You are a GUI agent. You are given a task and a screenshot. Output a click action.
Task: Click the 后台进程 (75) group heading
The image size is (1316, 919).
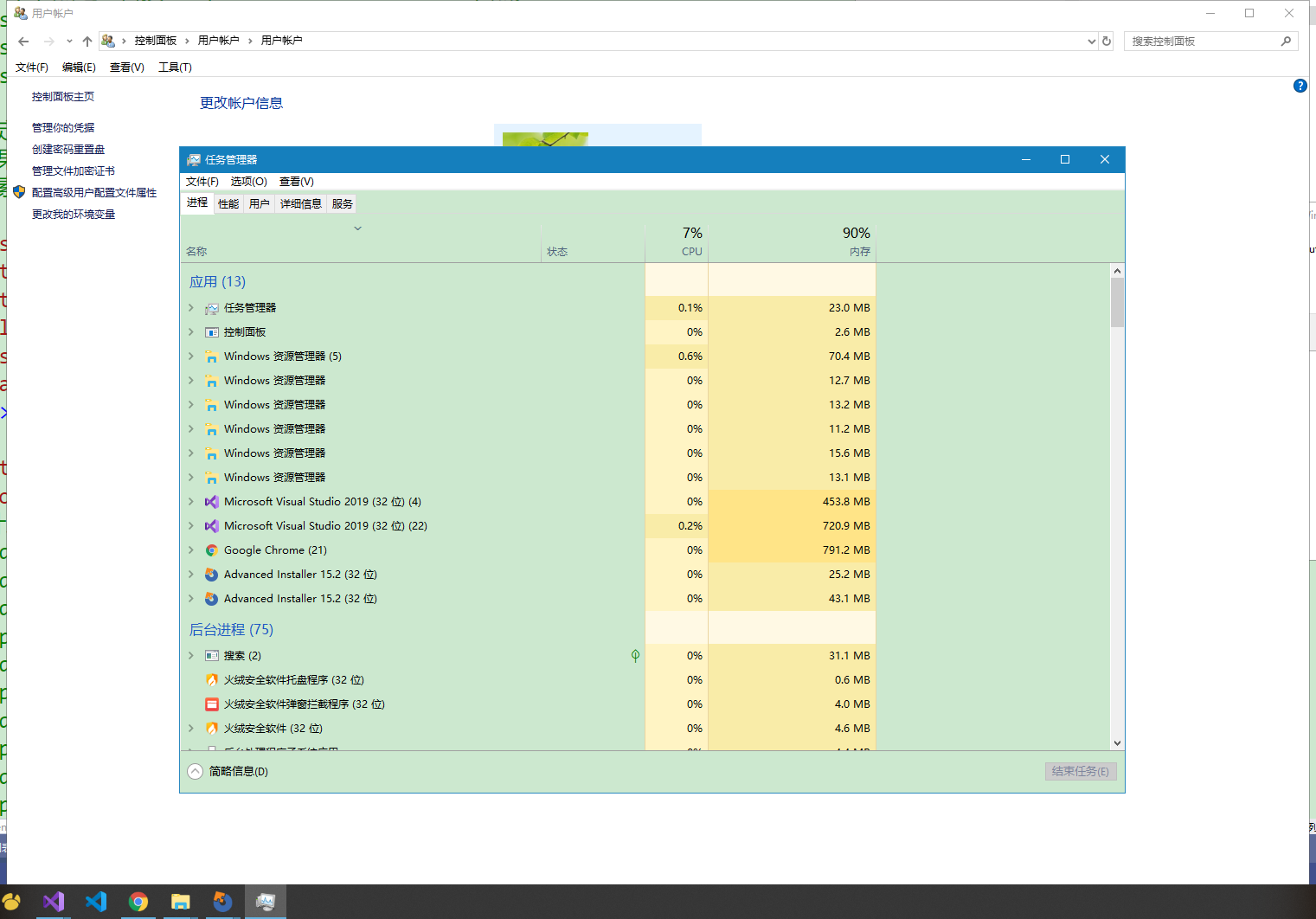[231, 630]
